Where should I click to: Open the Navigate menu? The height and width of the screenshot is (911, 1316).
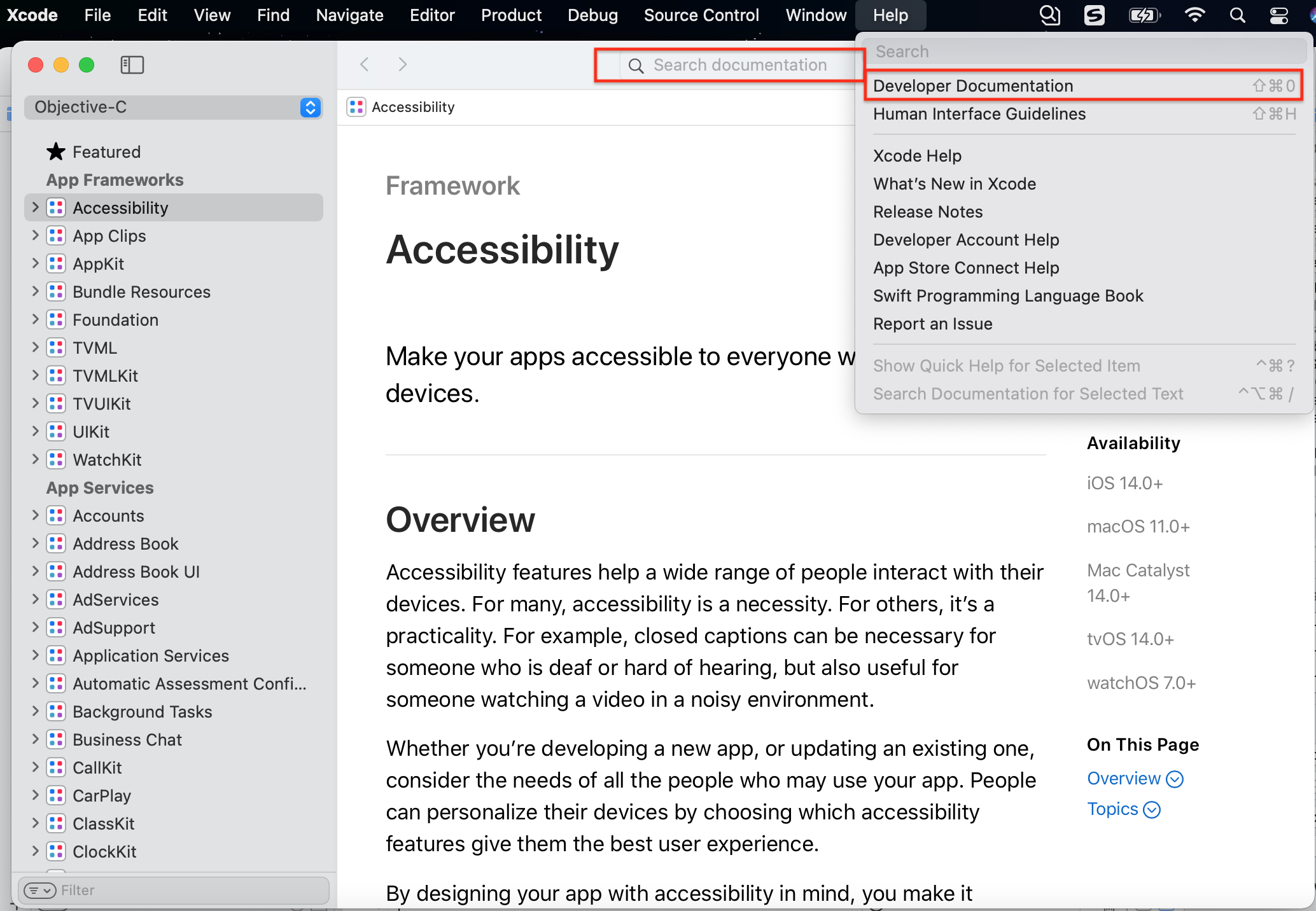pyautogui.click(x=349, y=15)
